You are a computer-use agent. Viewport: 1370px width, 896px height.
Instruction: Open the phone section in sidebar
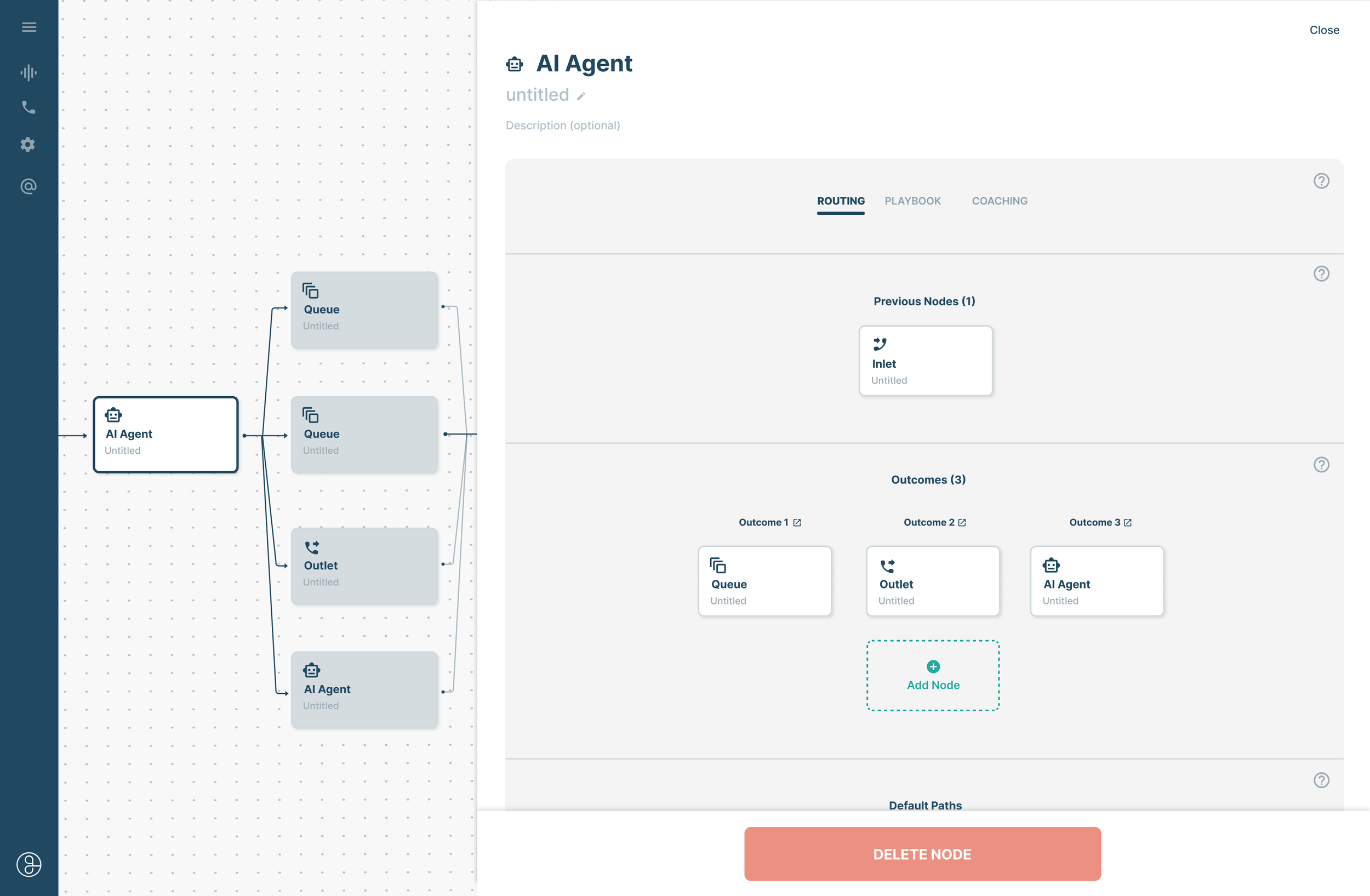point(29,107)
